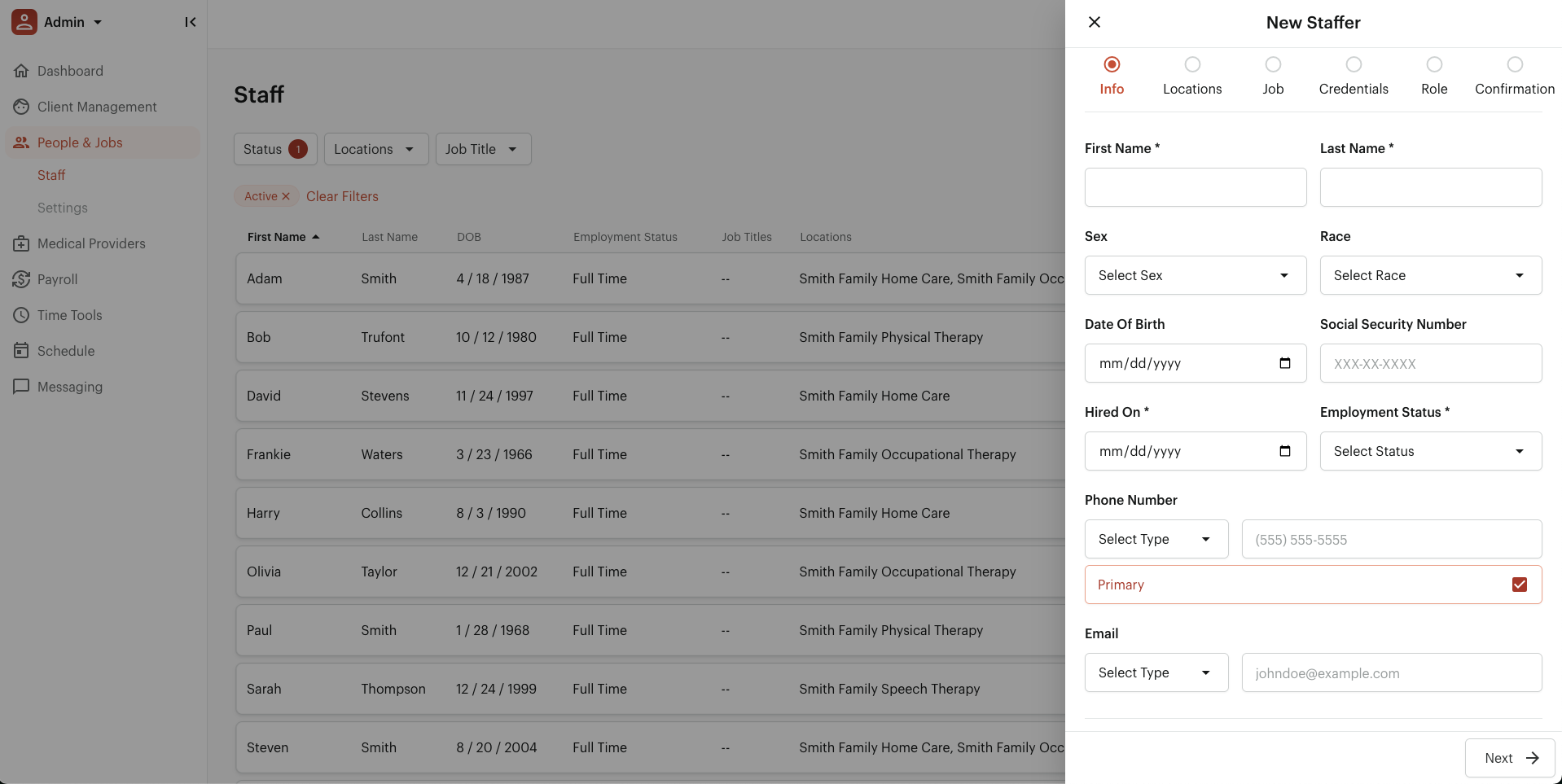Click the Schedule calendar icon
Viewport: 1562px width, 784px height.
tap(21, 351)
